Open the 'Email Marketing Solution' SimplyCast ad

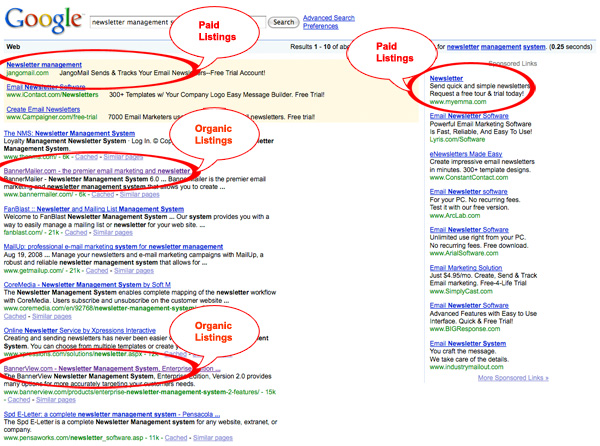466,268
